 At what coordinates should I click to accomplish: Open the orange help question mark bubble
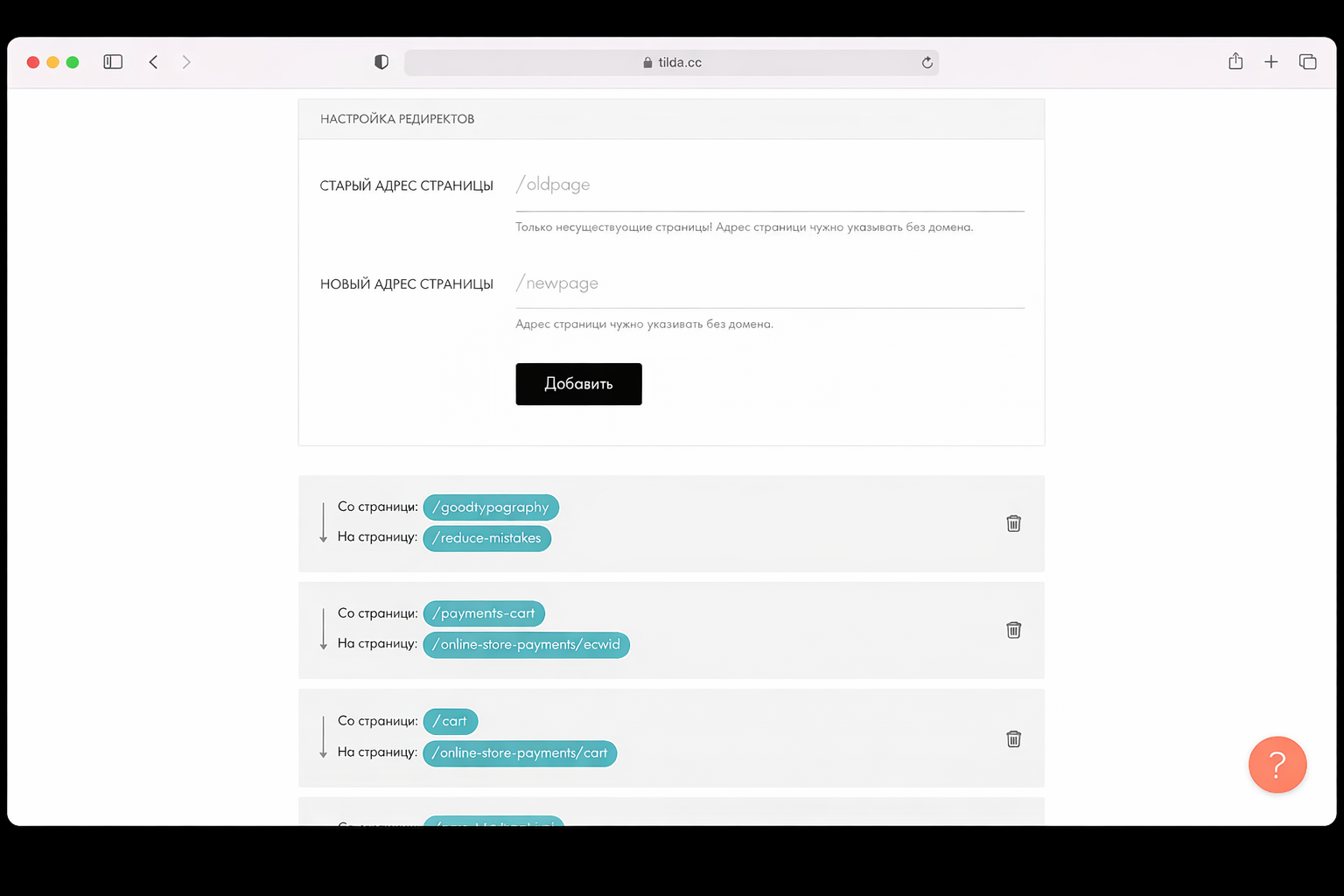[x=1277, y=765]
